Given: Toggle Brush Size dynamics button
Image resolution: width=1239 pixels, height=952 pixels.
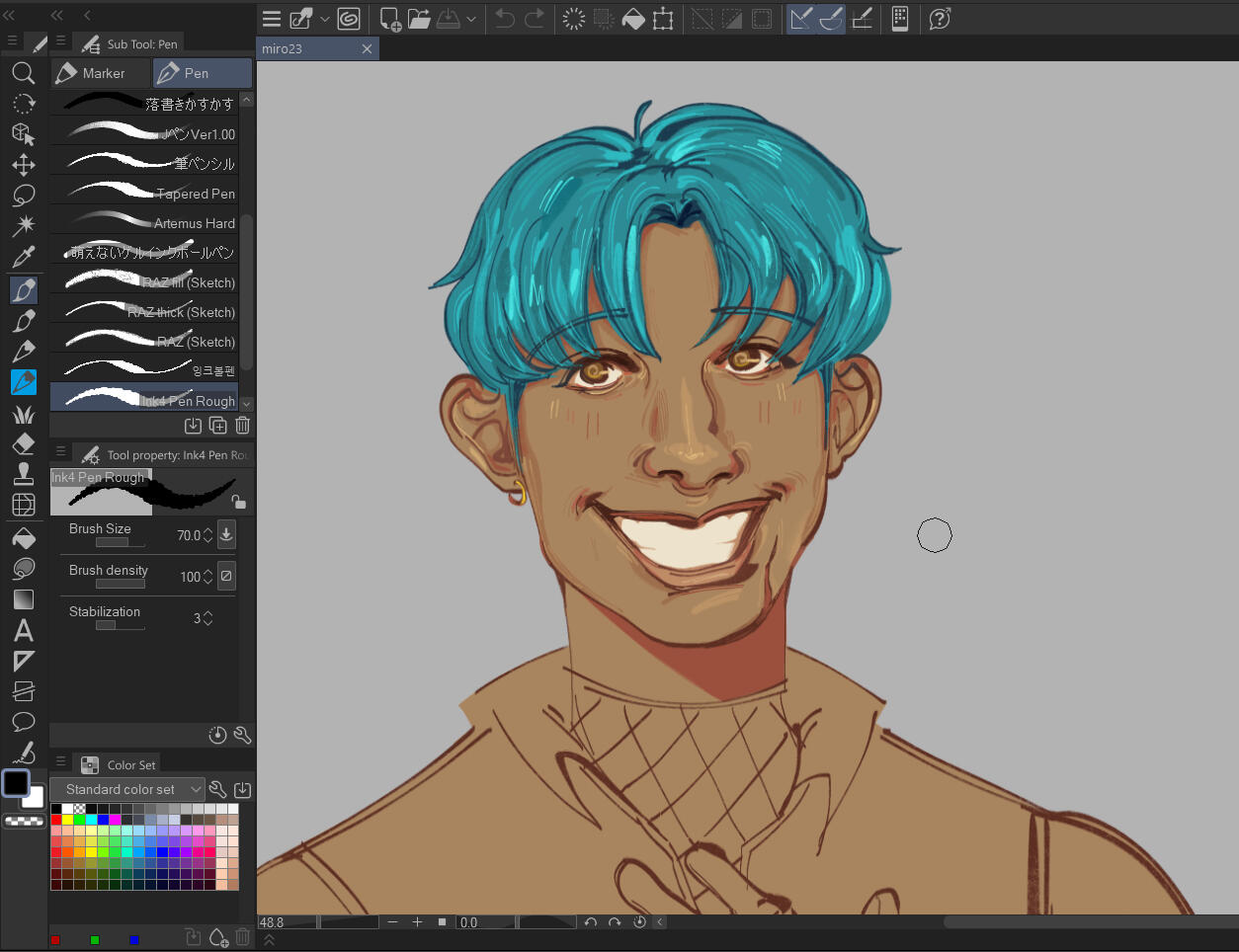Looking at the screenshot, I should pos(226,534).
